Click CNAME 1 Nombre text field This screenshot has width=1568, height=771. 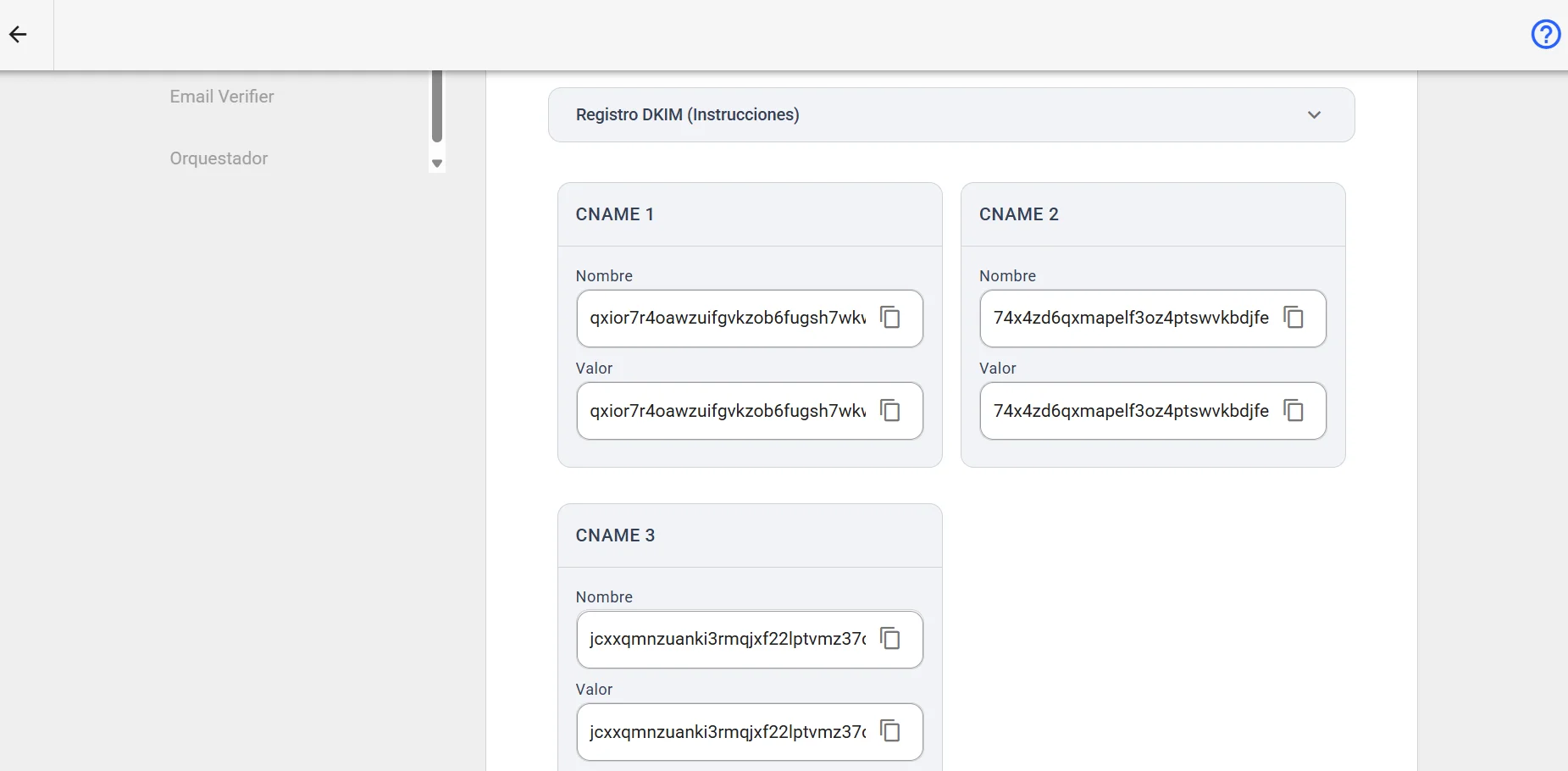point(750,319)
